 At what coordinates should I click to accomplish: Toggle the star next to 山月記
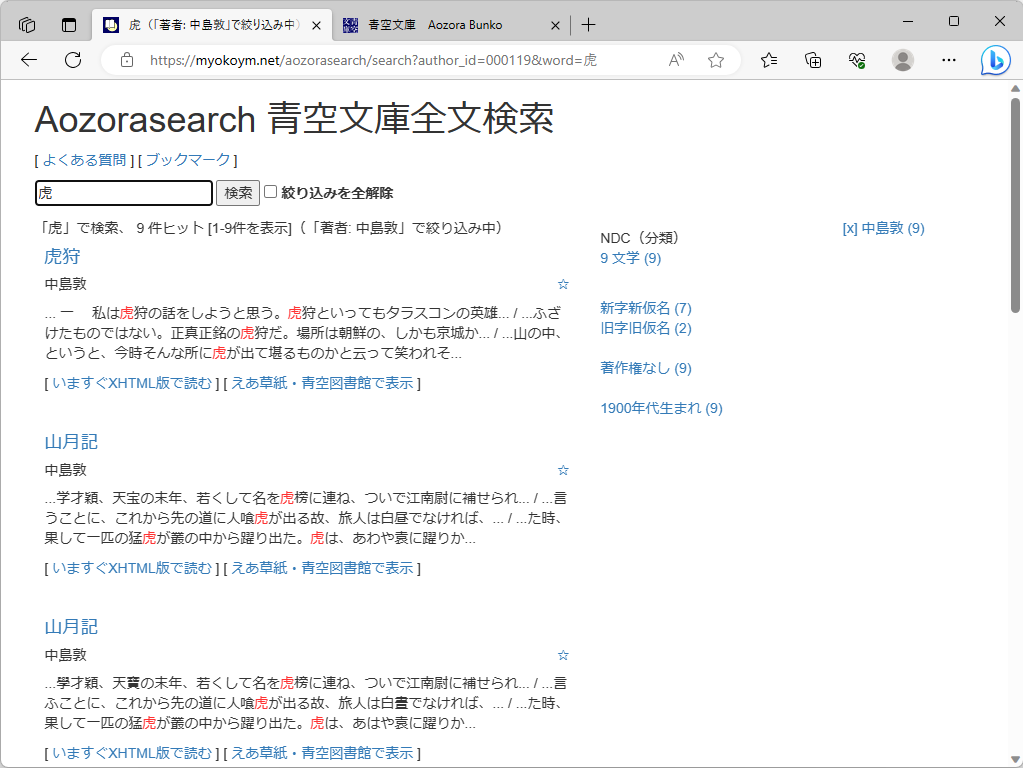[563, 470]
